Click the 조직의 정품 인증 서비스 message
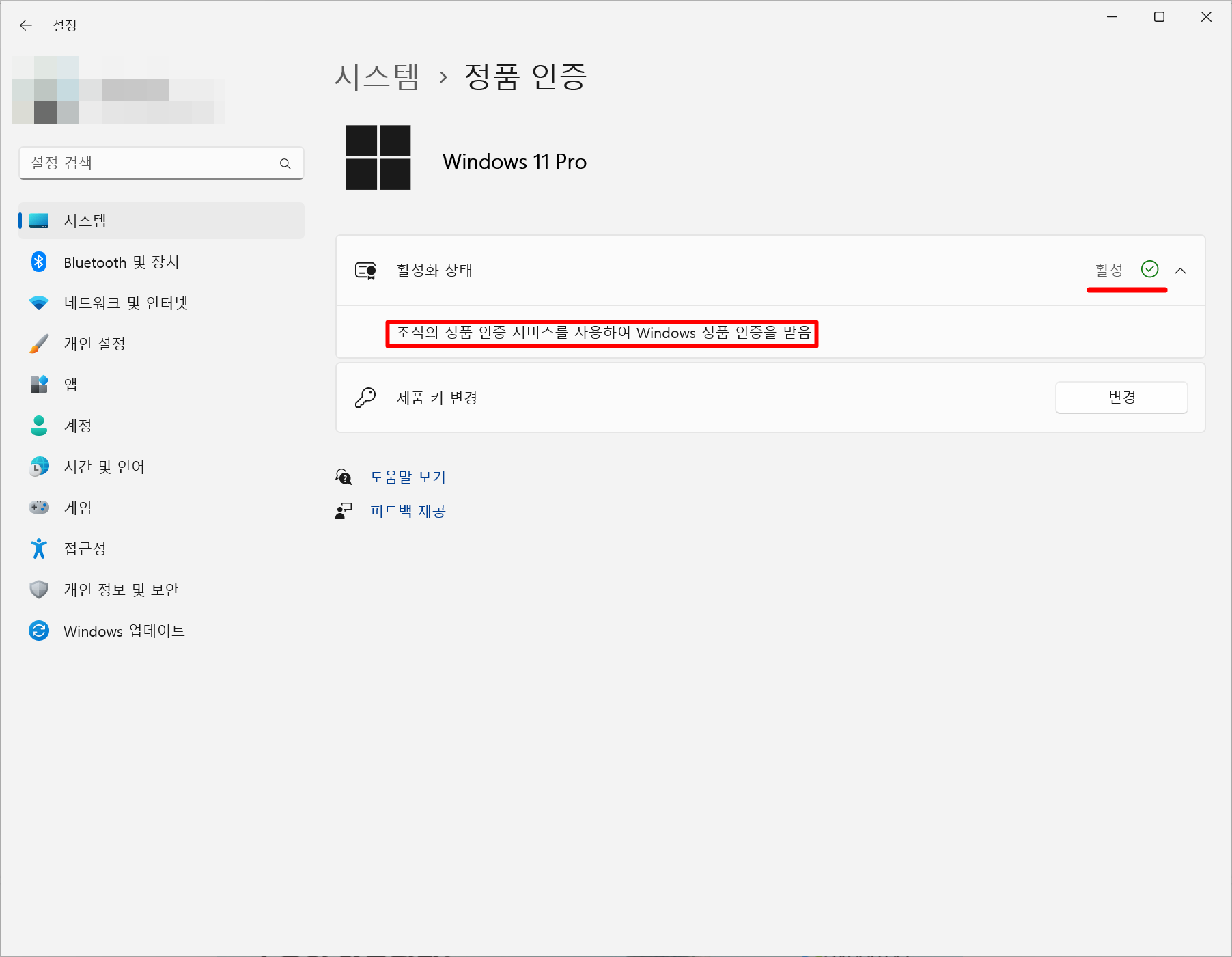The image size is (1232, 957). (603, 333)
